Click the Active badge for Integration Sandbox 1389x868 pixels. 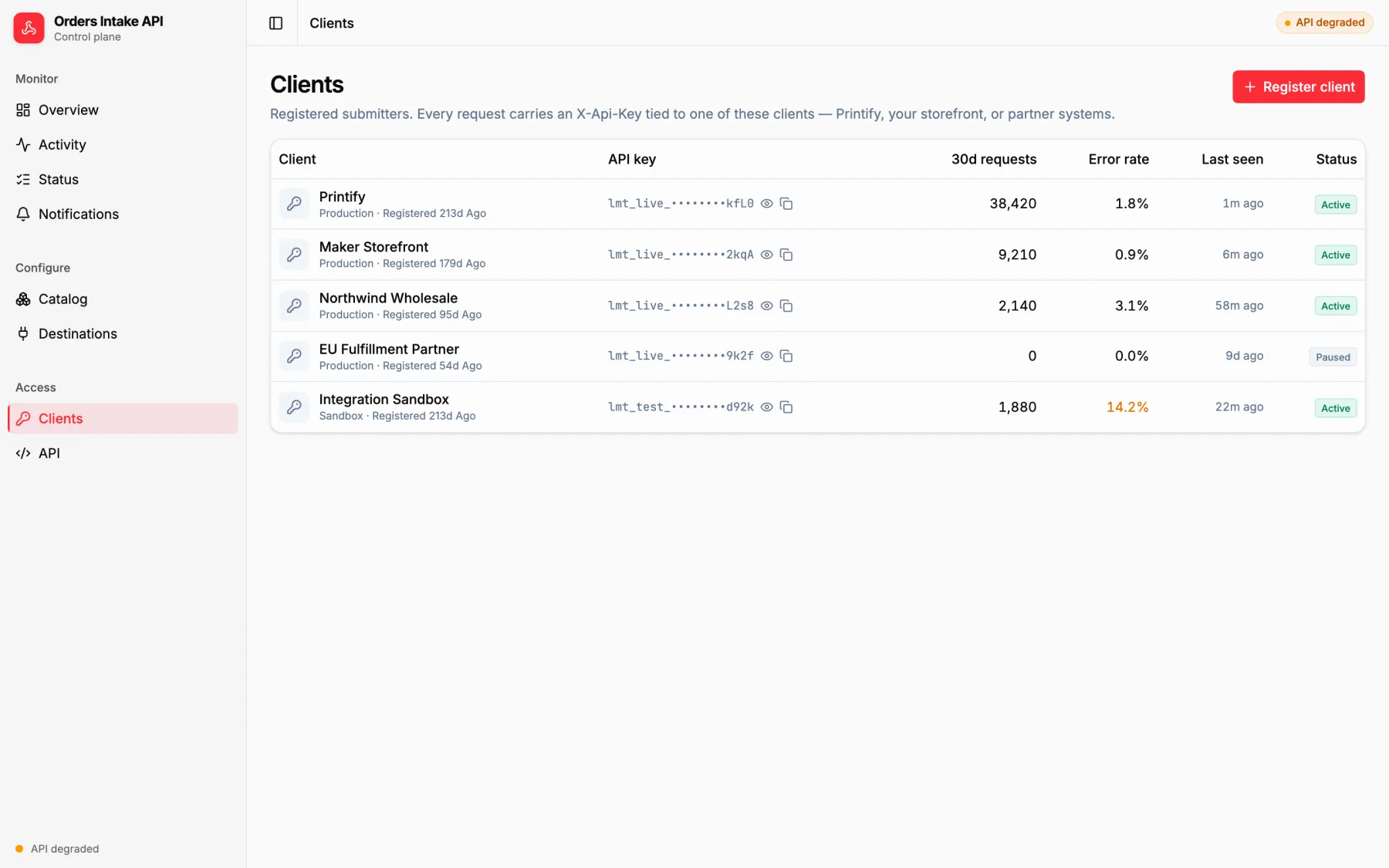point(1335,408)
